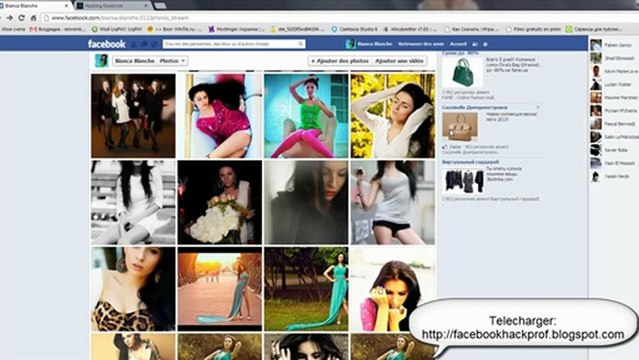This screenshot has height=360, width=639.
Task: Click the Facebook logo
Action: [107, 44]
